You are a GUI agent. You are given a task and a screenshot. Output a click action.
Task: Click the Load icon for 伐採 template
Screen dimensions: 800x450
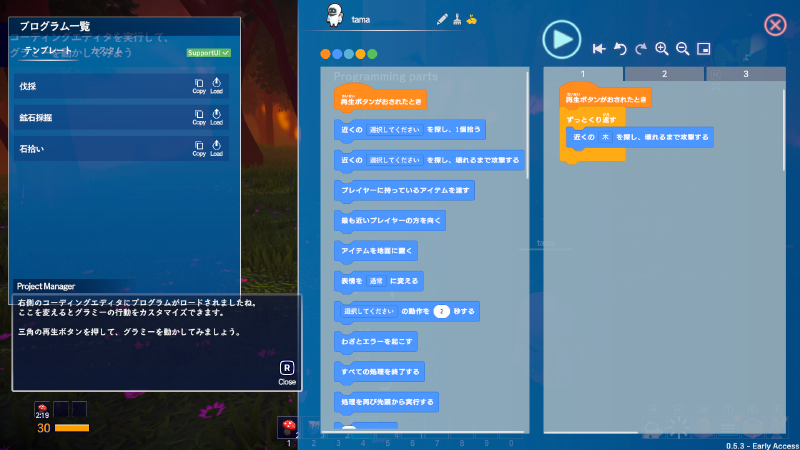[x=216, y=87]
